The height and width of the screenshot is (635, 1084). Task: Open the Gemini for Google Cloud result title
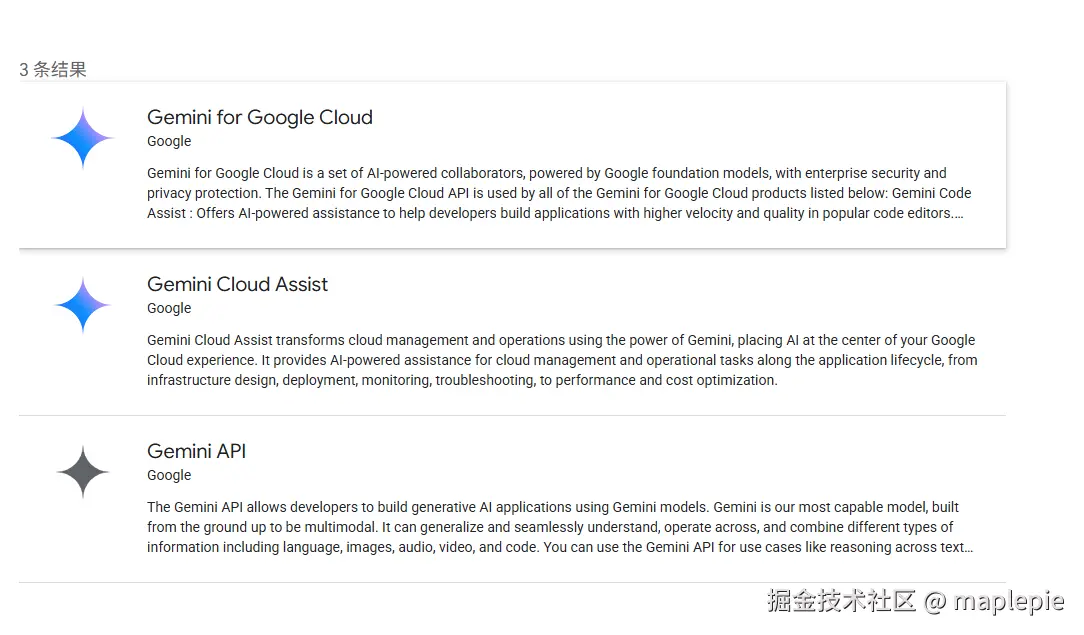(x=259, y=117)
